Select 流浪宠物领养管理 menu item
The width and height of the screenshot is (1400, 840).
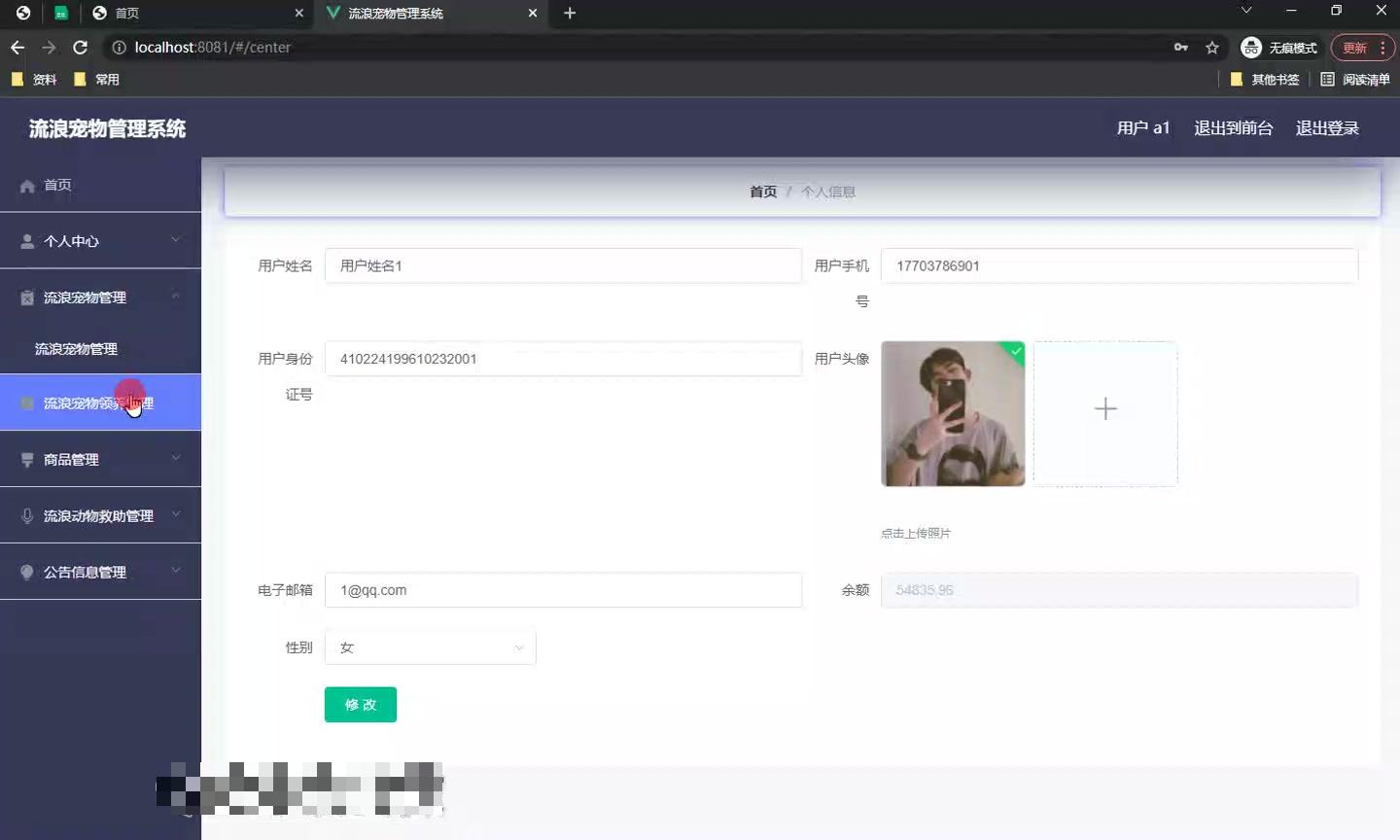[100, 402]
